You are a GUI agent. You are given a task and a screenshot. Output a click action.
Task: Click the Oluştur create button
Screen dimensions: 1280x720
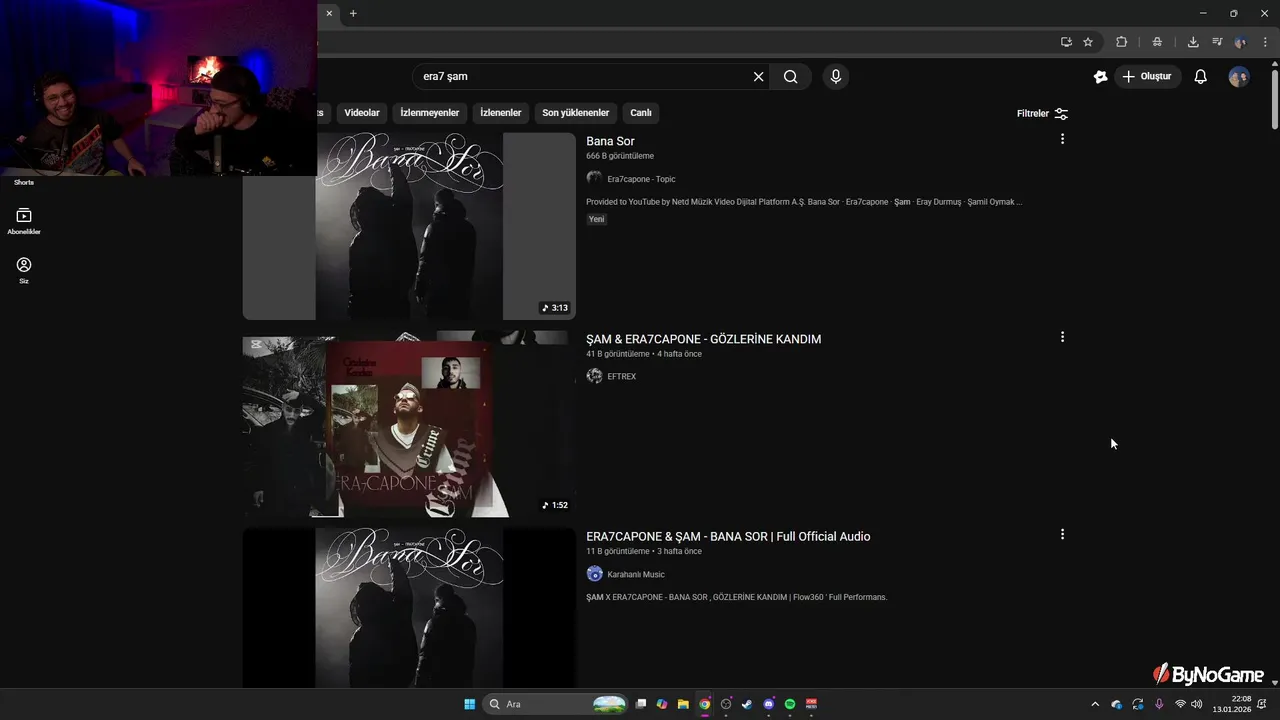(x=1148, y=77)
